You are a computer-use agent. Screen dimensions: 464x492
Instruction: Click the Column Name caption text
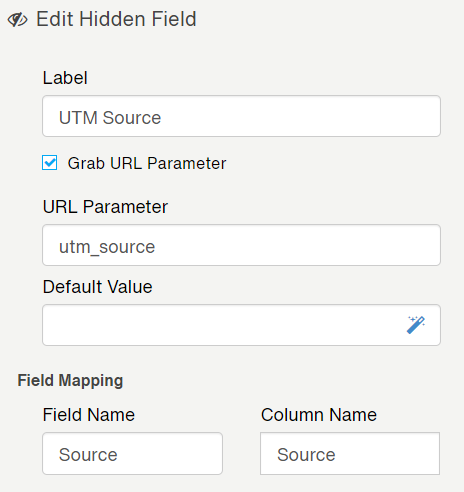(x=319, y=415)
